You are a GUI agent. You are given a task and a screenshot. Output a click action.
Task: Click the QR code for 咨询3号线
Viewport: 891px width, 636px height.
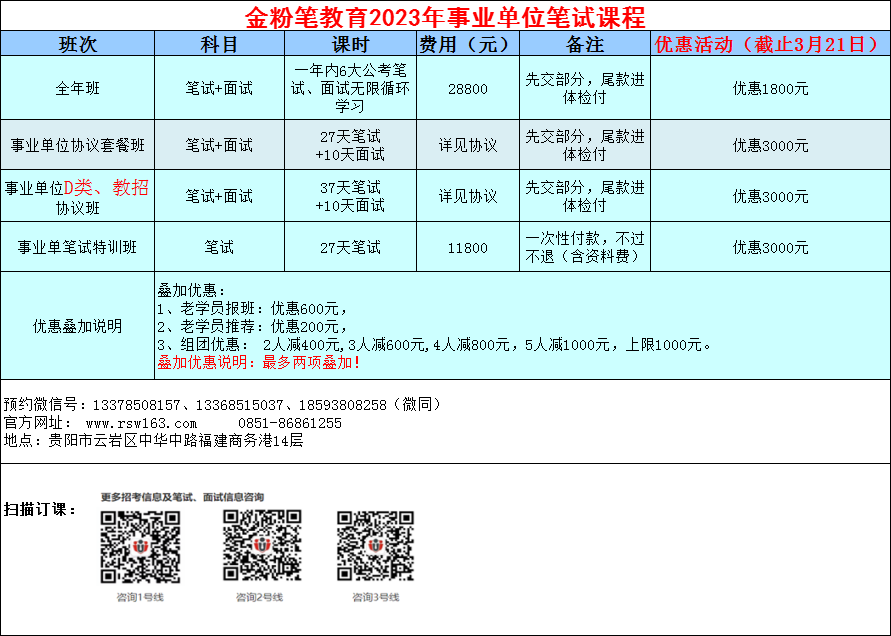coord(375,546)
